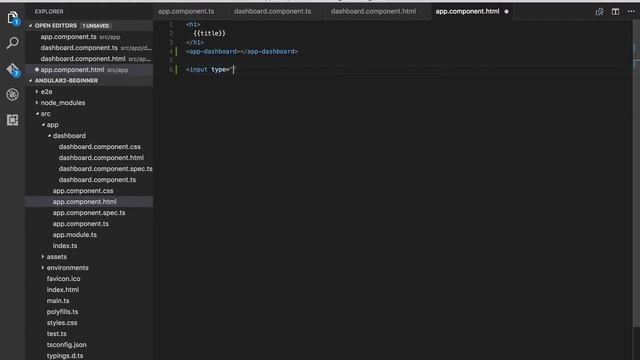Open app.component.ts in file tree
This screenshot has height=360, width=640.
point(89,224)
